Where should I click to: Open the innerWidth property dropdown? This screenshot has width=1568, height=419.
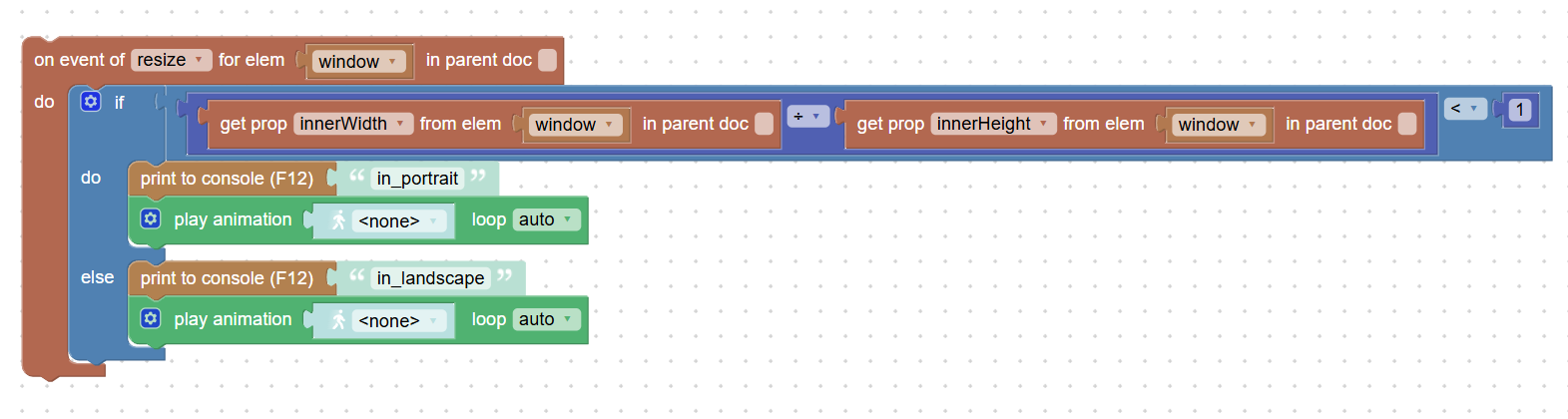(x=353, y=124)
